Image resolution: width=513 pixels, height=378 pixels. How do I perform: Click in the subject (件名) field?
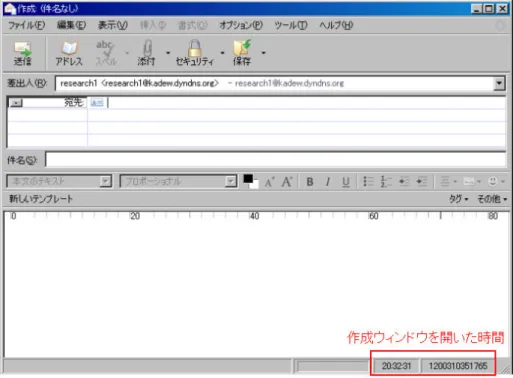coord(276,160)
